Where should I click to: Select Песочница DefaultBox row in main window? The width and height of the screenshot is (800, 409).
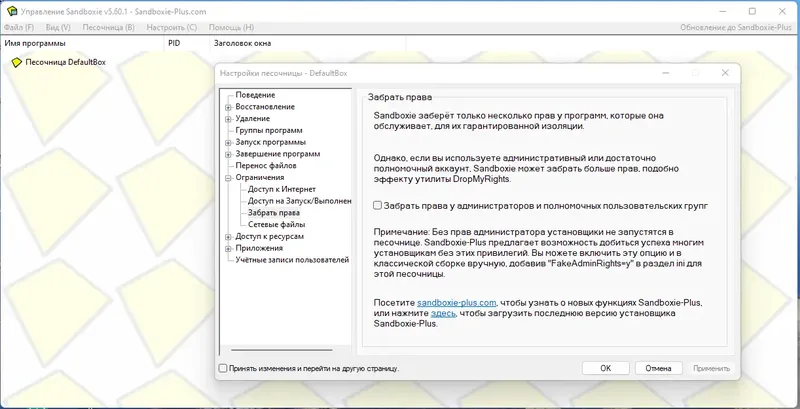coord(65,62)
